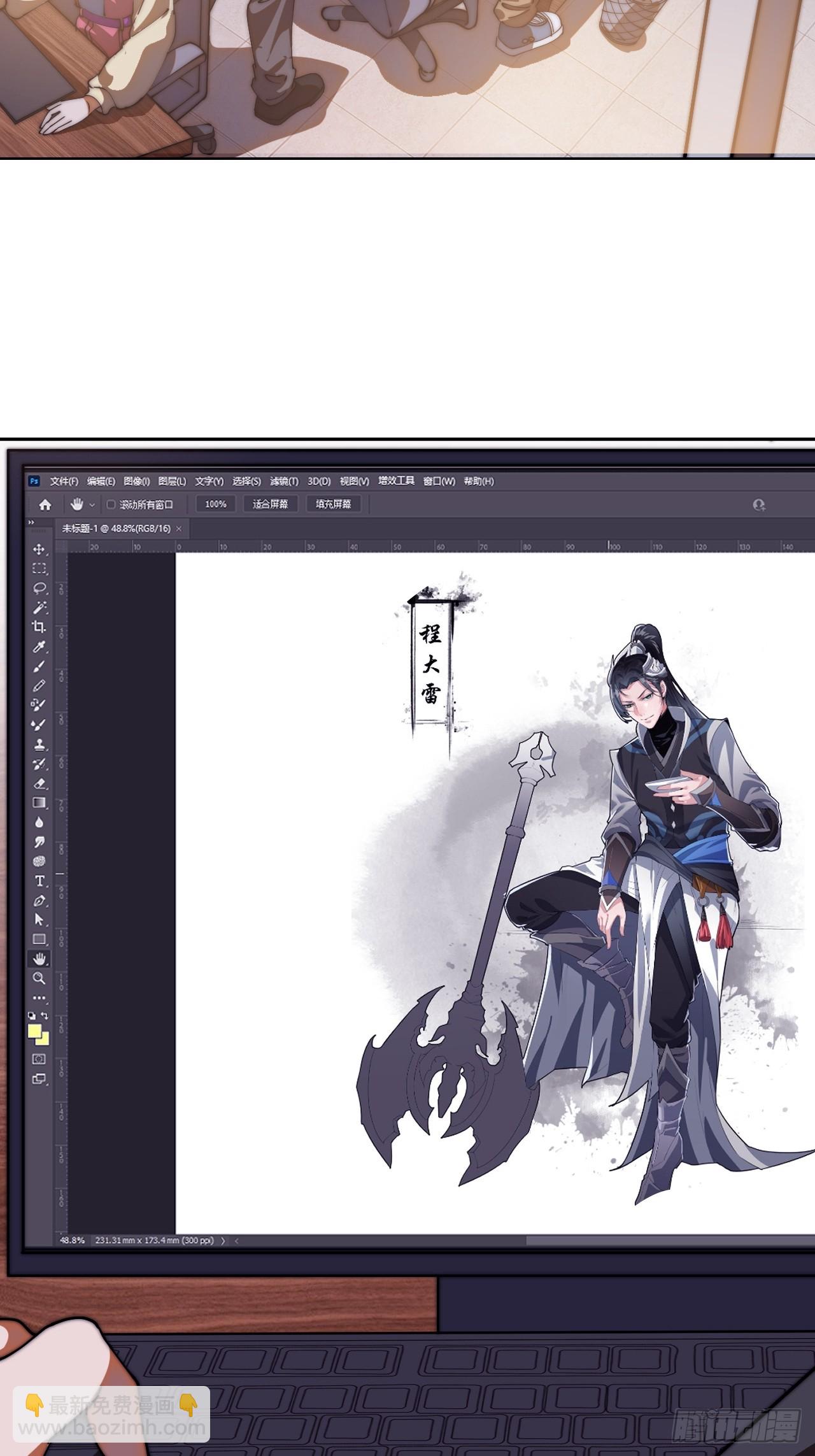815x1456 pixels.
Task: Pick the Magic Wand tool
Action: (x=39, y=608)
